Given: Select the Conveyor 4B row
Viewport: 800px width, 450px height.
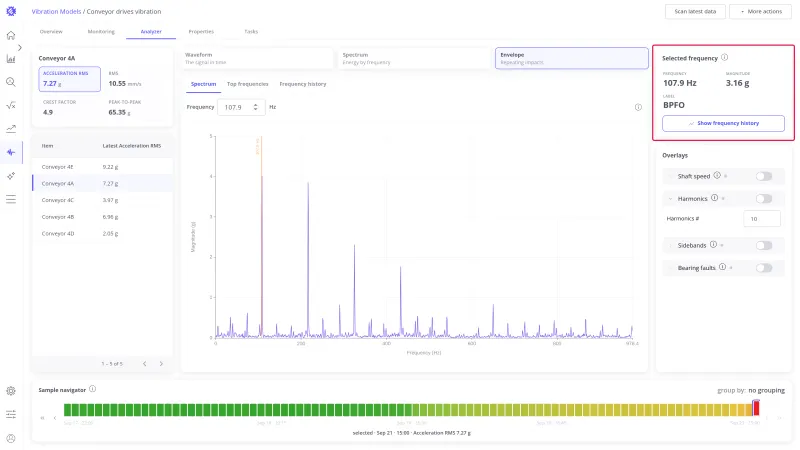Looking at the screenshot, I should point(102,217).
